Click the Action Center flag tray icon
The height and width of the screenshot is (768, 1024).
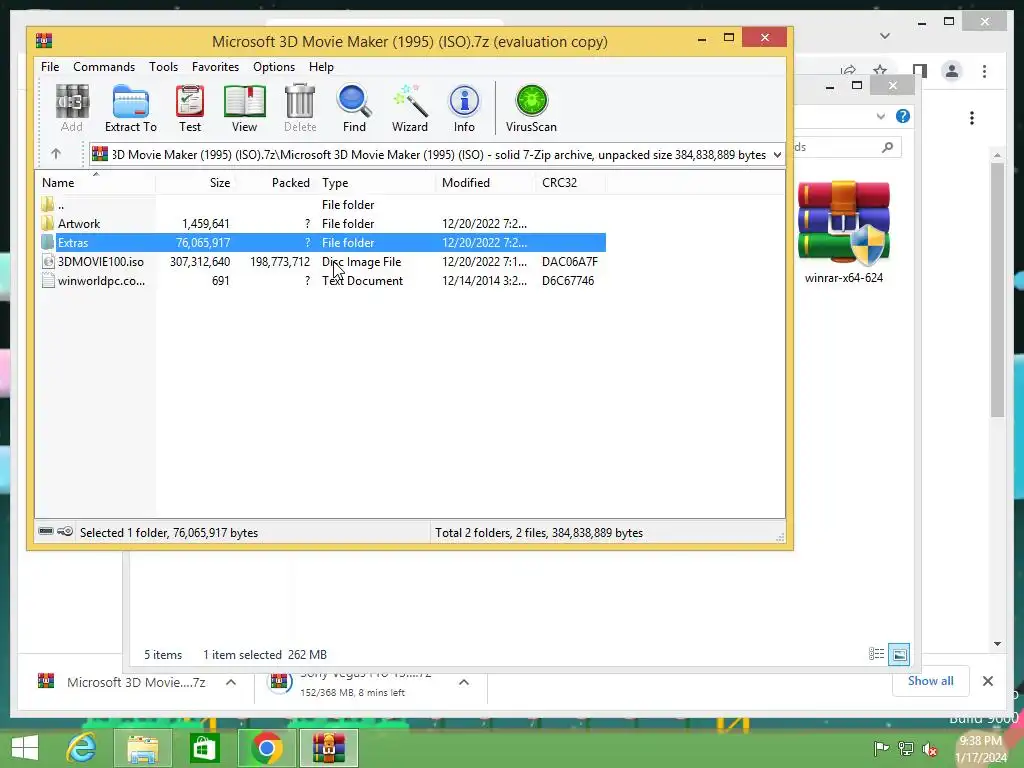pos(880,748)
